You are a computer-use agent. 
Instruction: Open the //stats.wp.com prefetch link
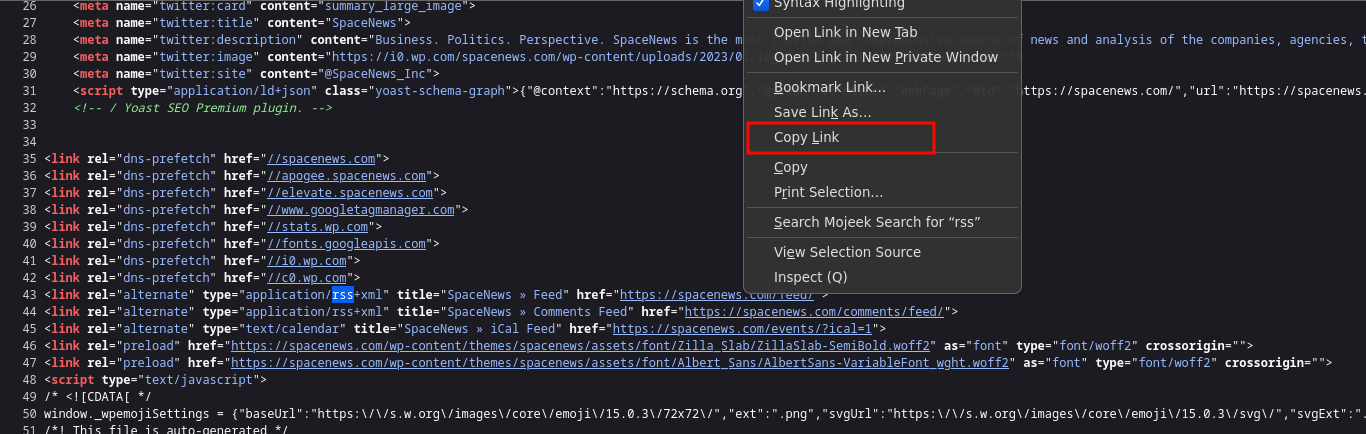[316, 226]
